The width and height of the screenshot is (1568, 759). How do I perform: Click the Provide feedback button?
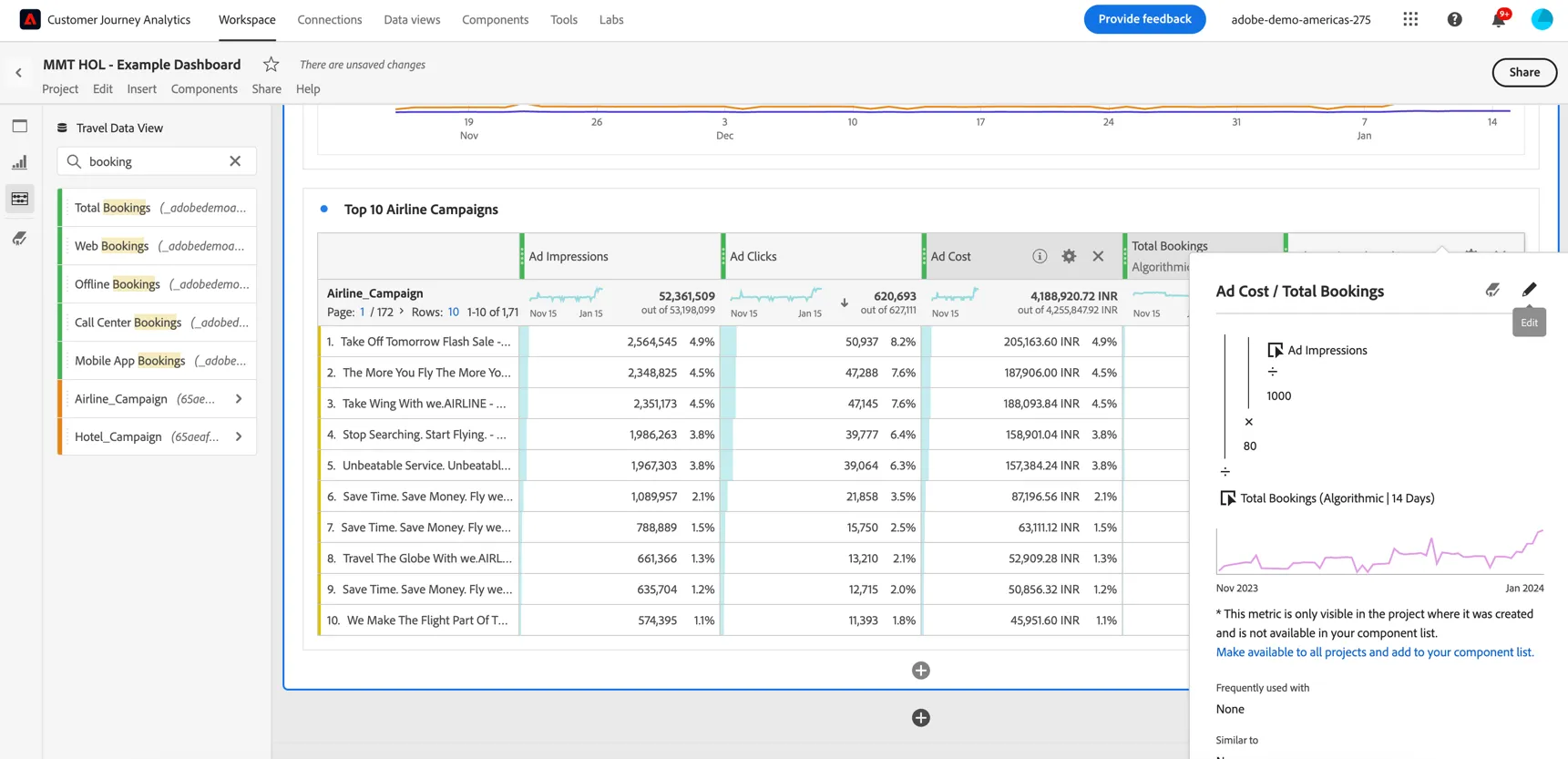(1144, 19)
